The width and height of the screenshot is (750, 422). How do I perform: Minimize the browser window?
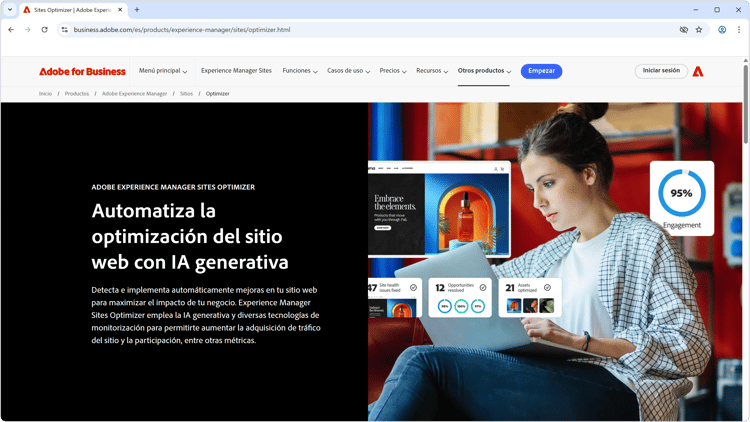[695, 10]
